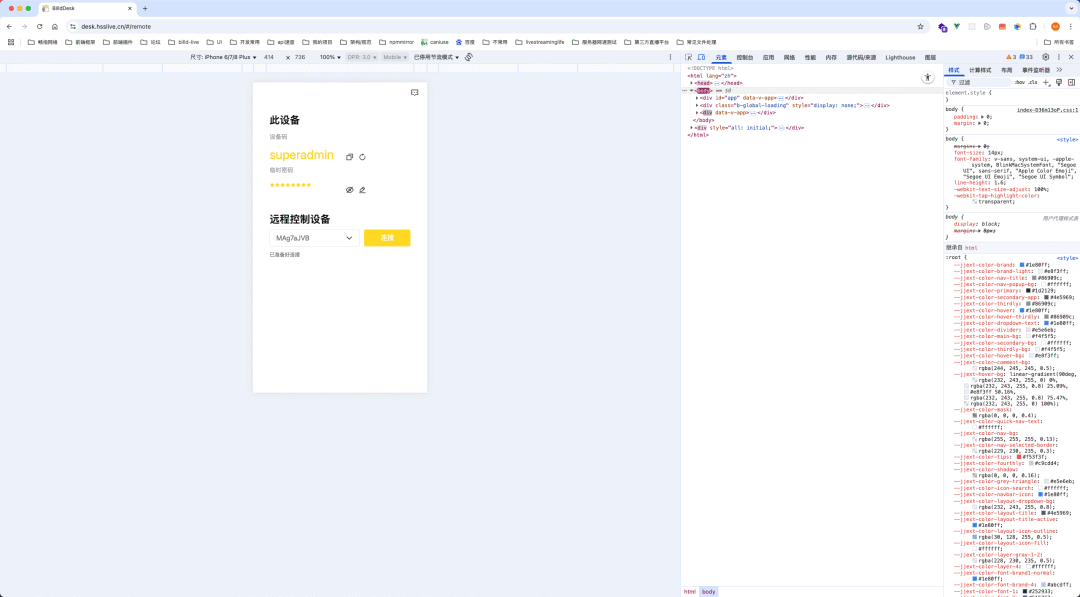Screen dimensions: 1080x597
Task: Switch to the Lighthouse tab
Action: [899, 57]
